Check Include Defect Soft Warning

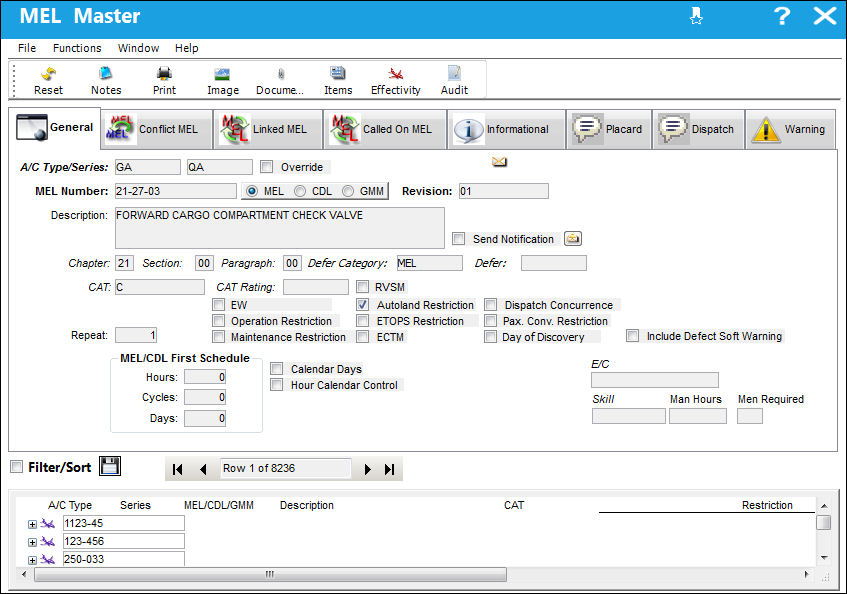[x=632, y=336]
